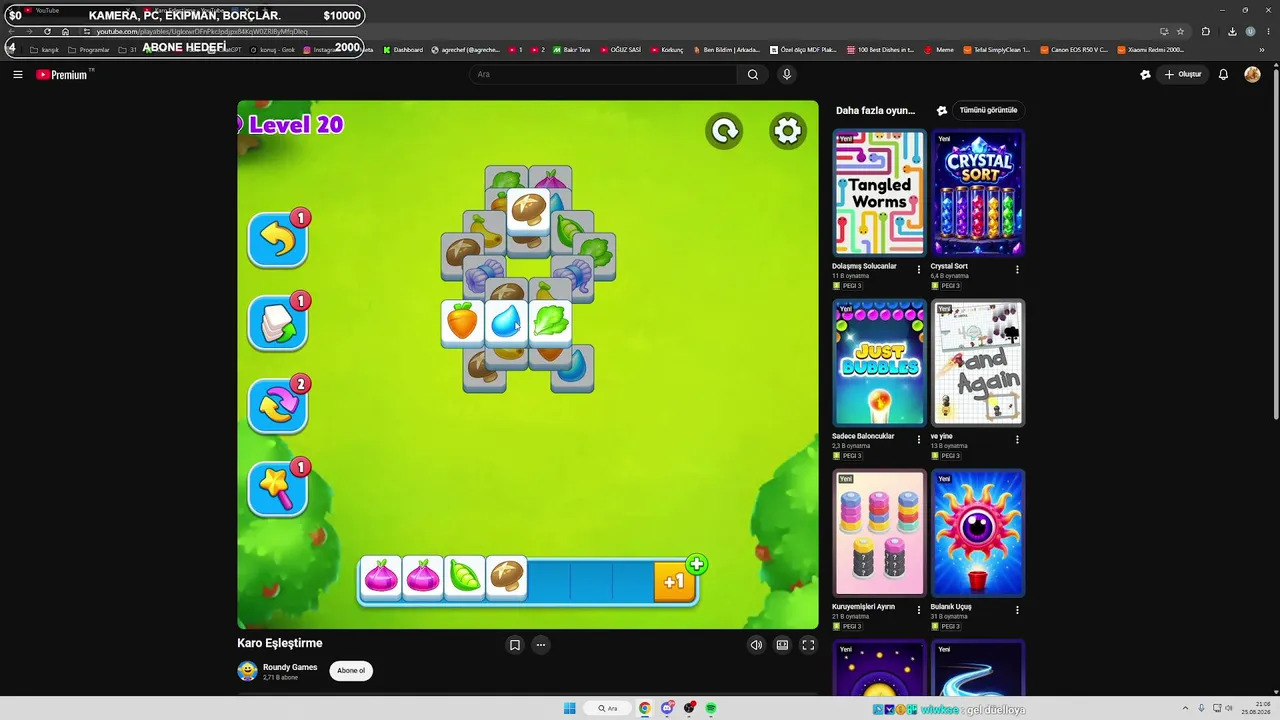Focus the YouTube search box
Image resolution: width=1280 pixels, height=720 pixels.
pyautogui.click(x=604, y=74)
